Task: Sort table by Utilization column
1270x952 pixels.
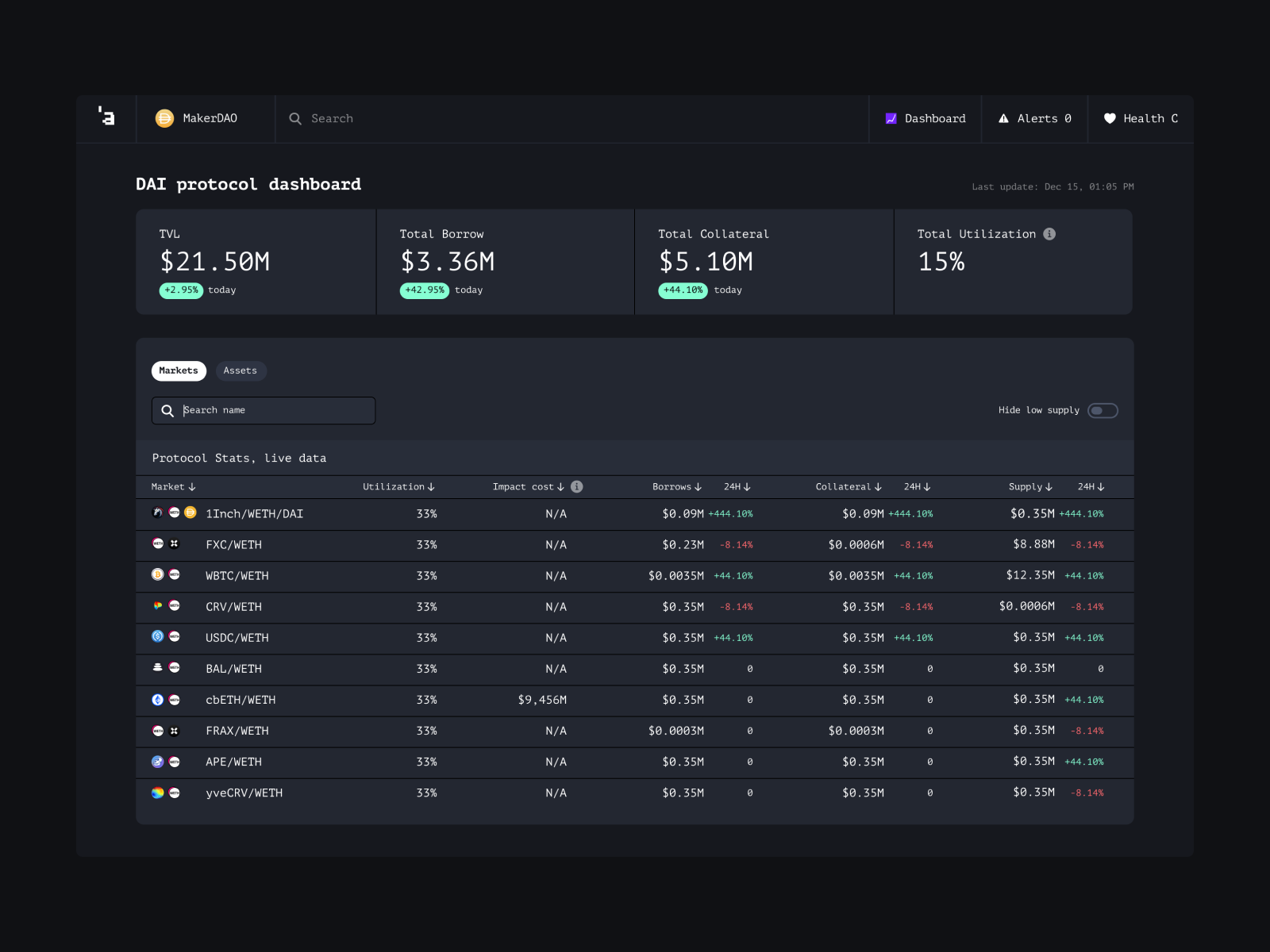Action: (x=398, y=486)
